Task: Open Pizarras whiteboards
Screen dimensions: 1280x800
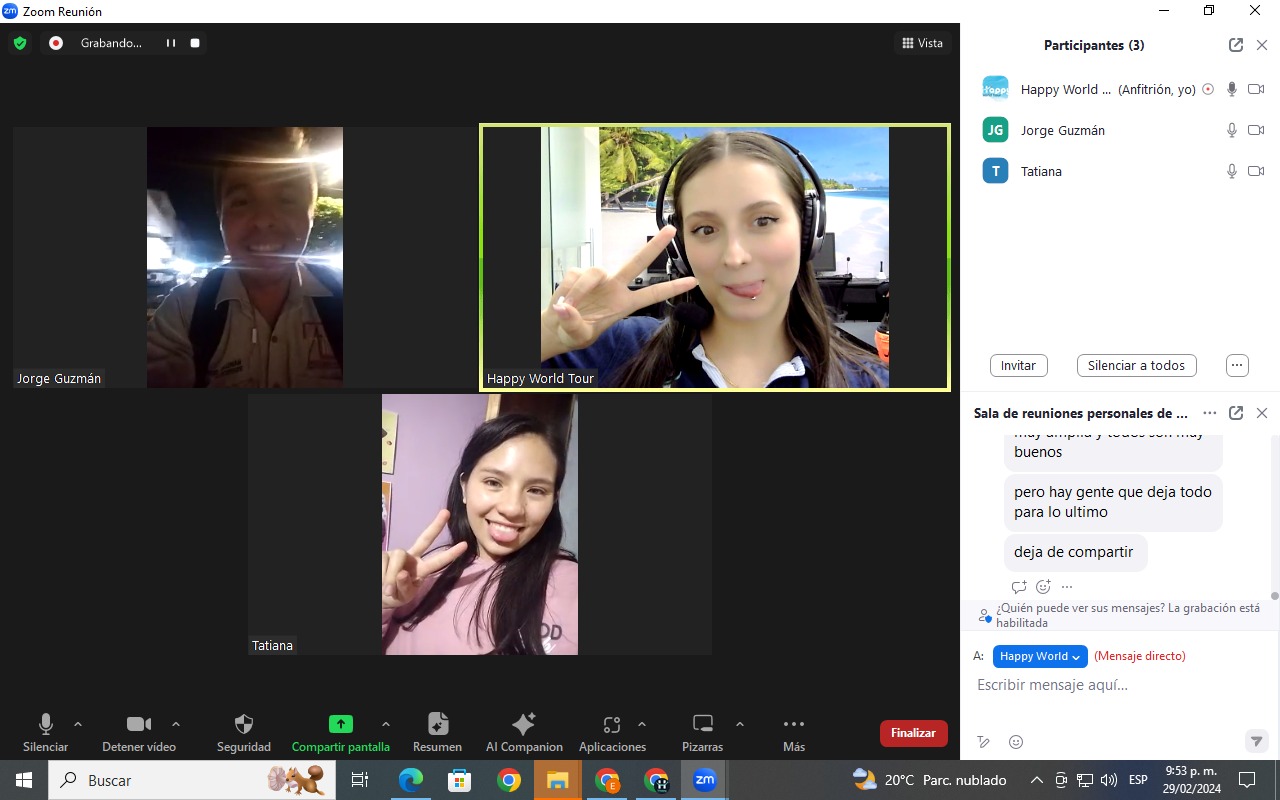Action: [703, 732]
